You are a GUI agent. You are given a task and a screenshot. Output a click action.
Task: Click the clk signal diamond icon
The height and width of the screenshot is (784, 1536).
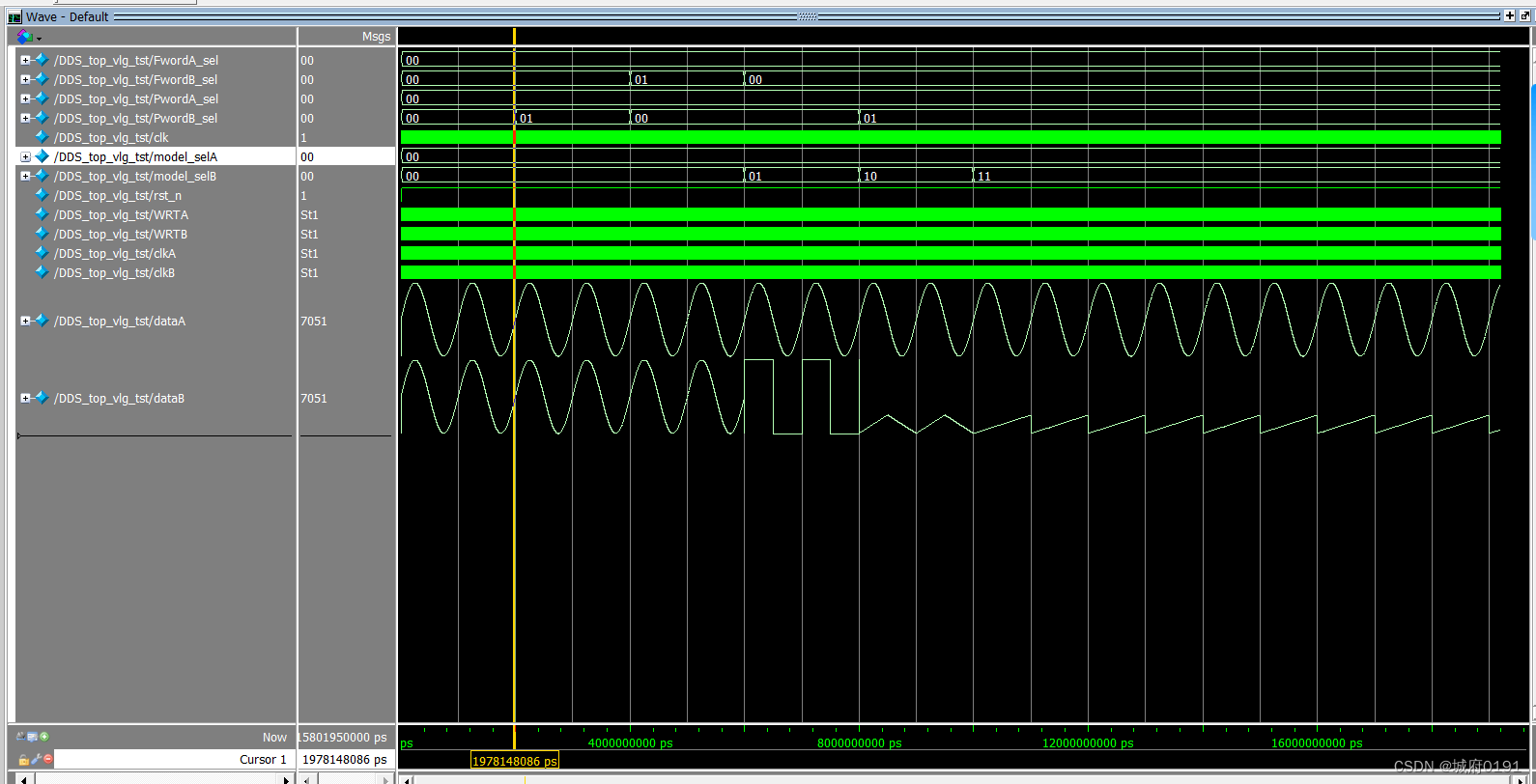tap(42, 137)
